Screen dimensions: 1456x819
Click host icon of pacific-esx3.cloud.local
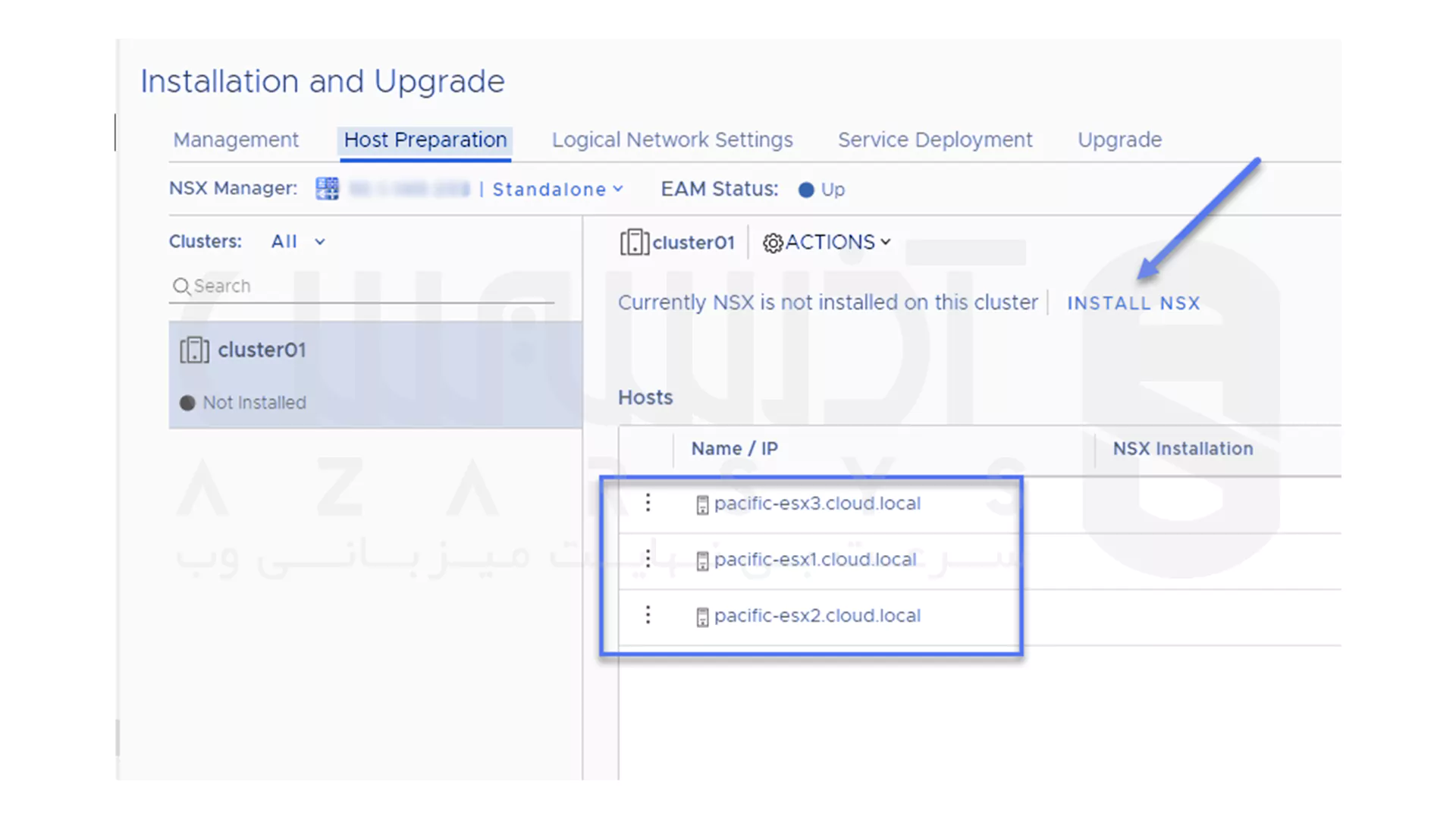pos(702,505)
